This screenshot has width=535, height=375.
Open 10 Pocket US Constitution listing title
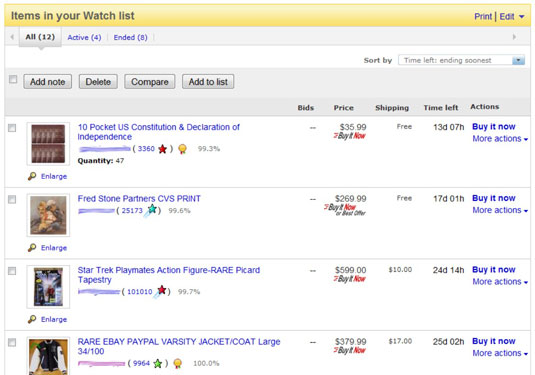tap(159, 132)
